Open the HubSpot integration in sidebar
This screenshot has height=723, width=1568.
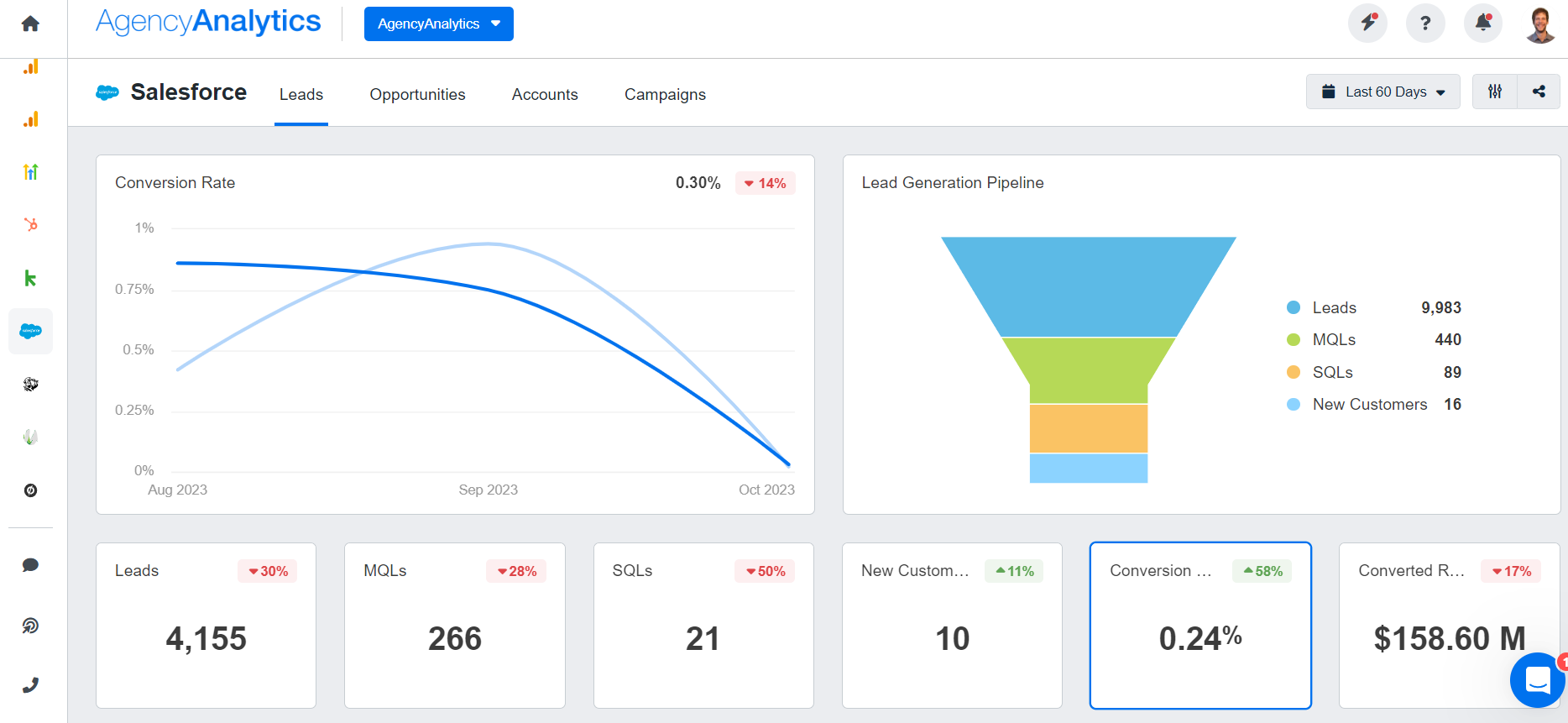pos(31,225)
